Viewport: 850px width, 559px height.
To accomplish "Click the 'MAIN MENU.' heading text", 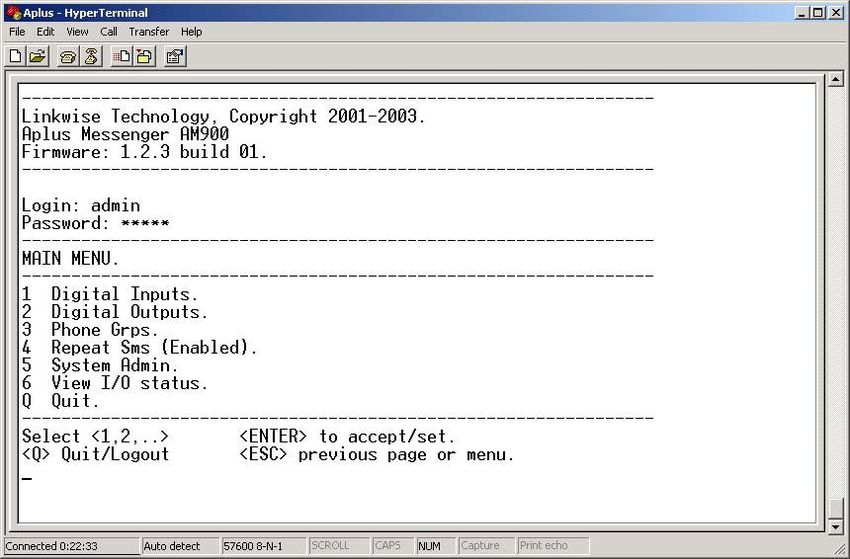I will point(70,259).
